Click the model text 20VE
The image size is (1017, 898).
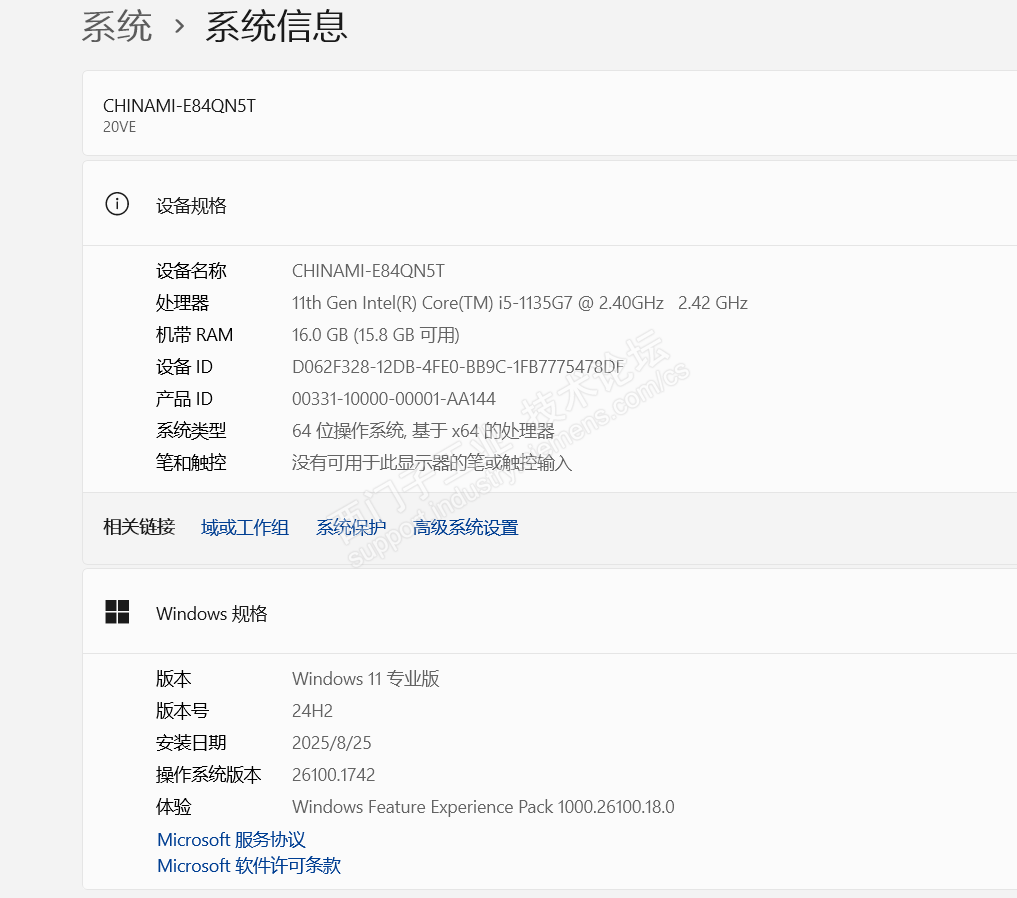(x=119, y=127)
